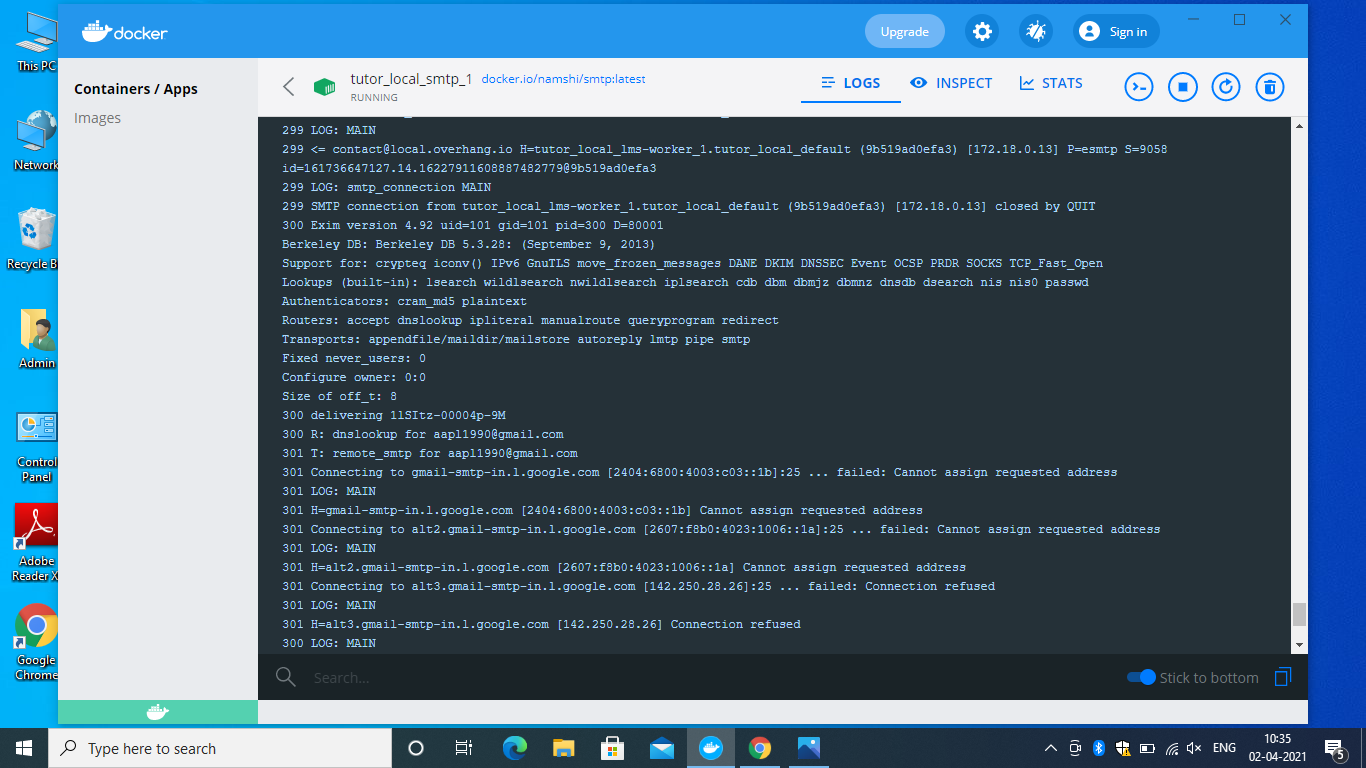The height and width of the screenshot is (768, 1366).
Task: Restart the running container
Action: 1225,87
